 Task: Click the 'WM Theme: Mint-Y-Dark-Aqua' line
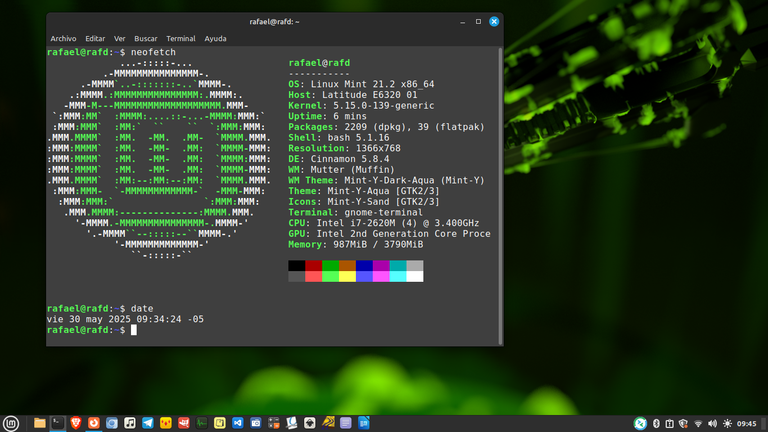[386, 180]
